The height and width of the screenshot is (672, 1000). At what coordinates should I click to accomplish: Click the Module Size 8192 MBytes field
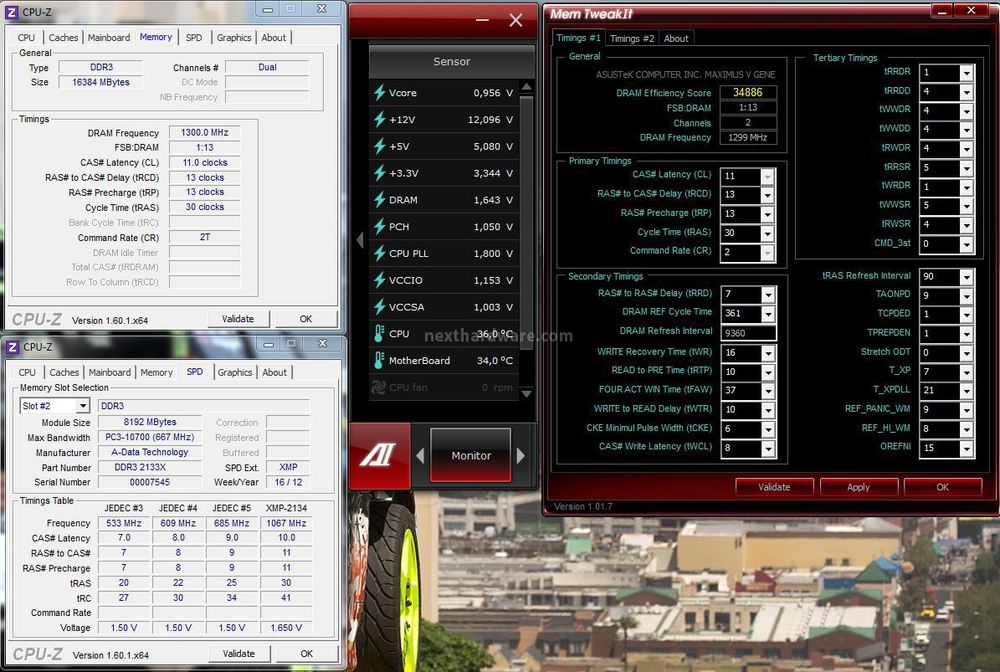pos(149,422)
